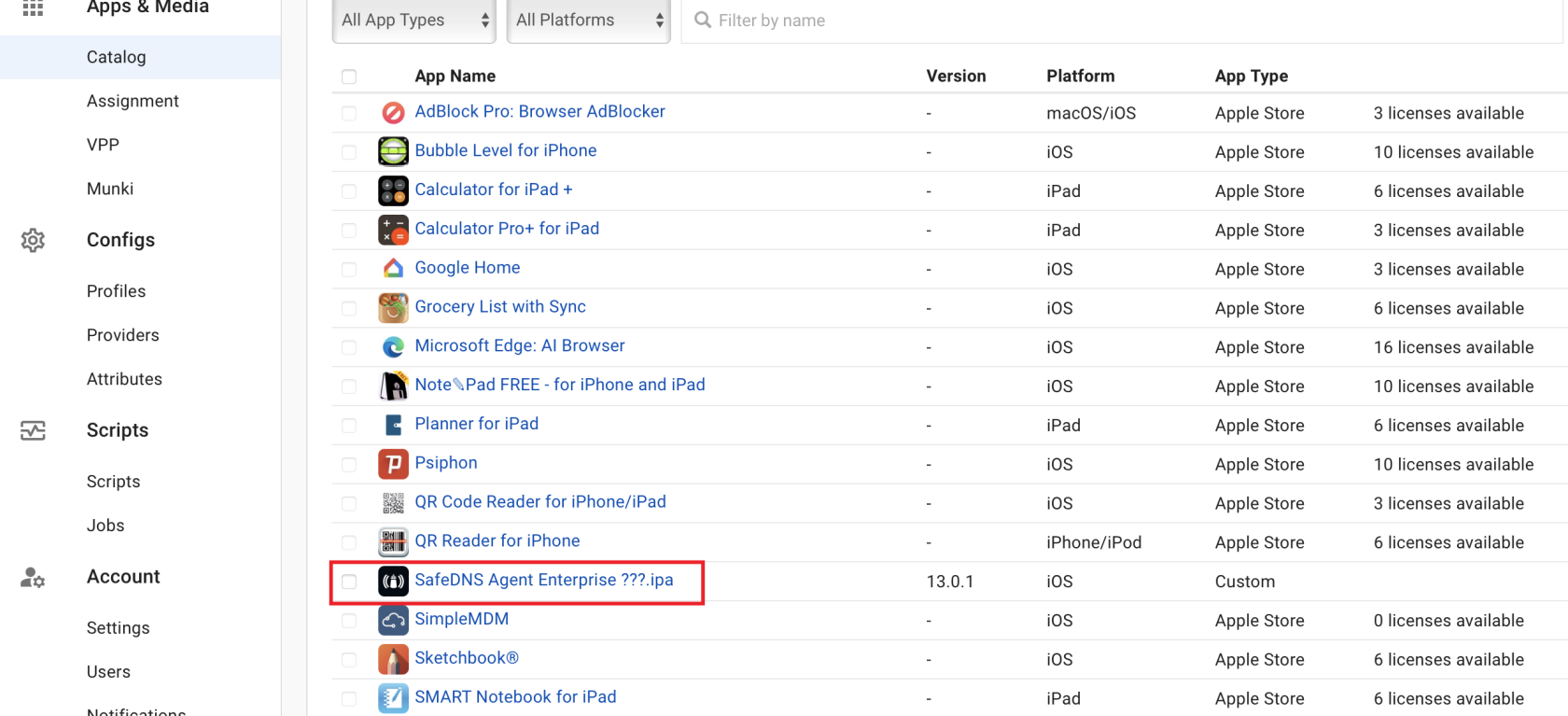Click '0 licenses available' for SimpleMDM
This screenshot has height=716, width=1568.
click(x=1449, y=621)
